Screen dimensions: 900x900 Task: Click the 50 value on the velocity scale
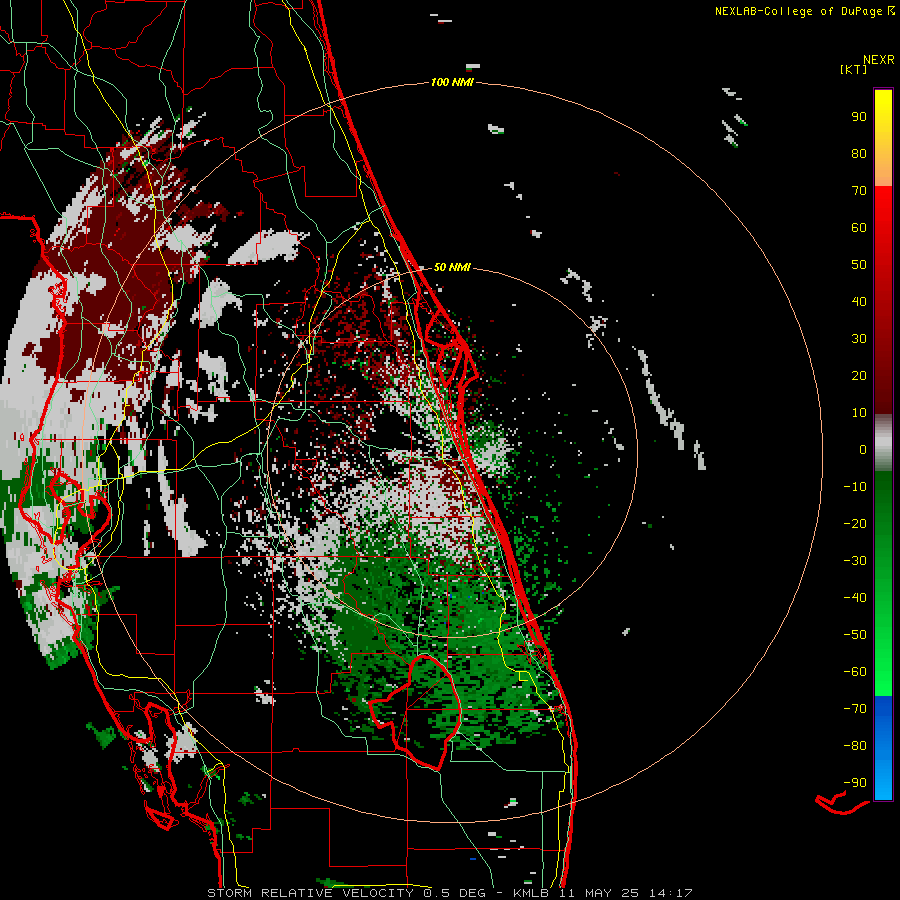pyautogui.click(x=859, y=265)
